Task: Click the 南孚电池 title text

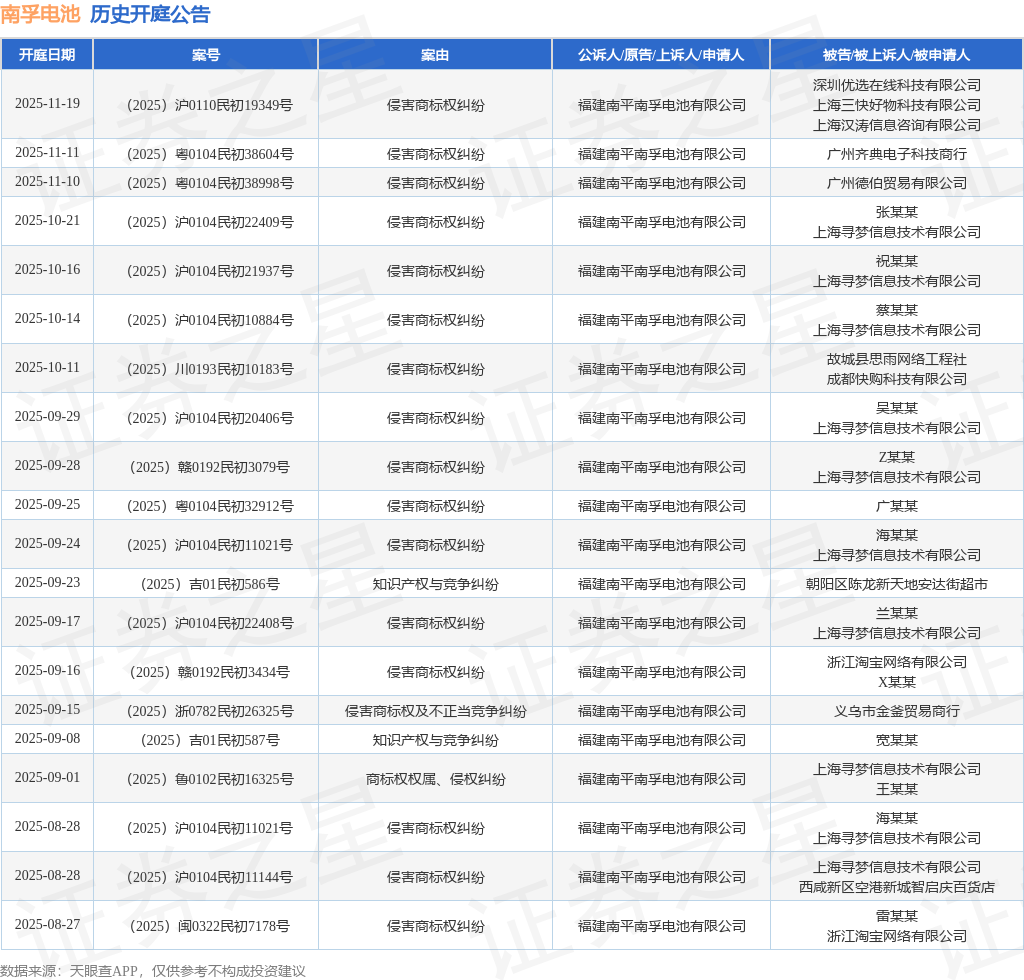Action: coord(40,14)
